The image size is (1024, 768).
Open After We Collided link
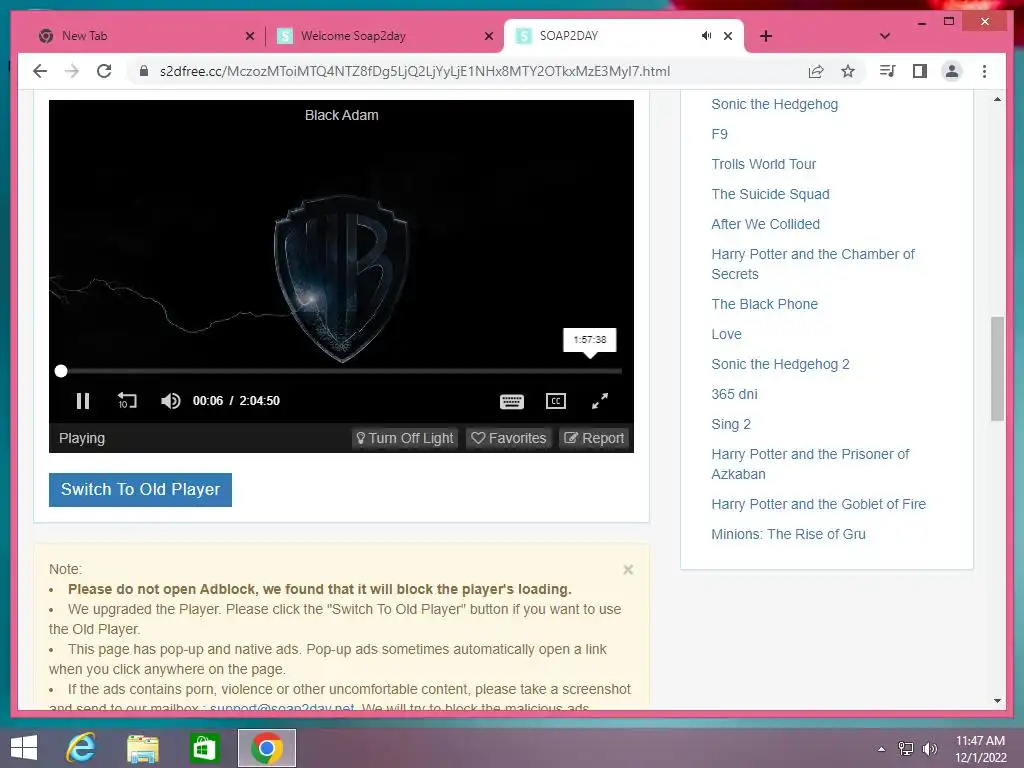point(765,225)
